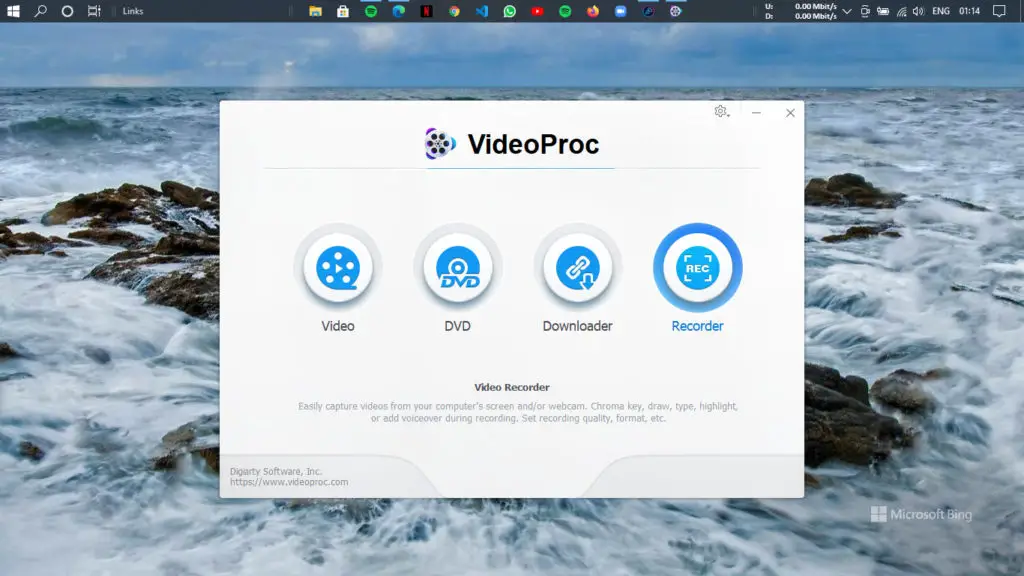Open File Explorer from taskbar
The width and height of the screenshot is (1024, 576).
[315, 11]
